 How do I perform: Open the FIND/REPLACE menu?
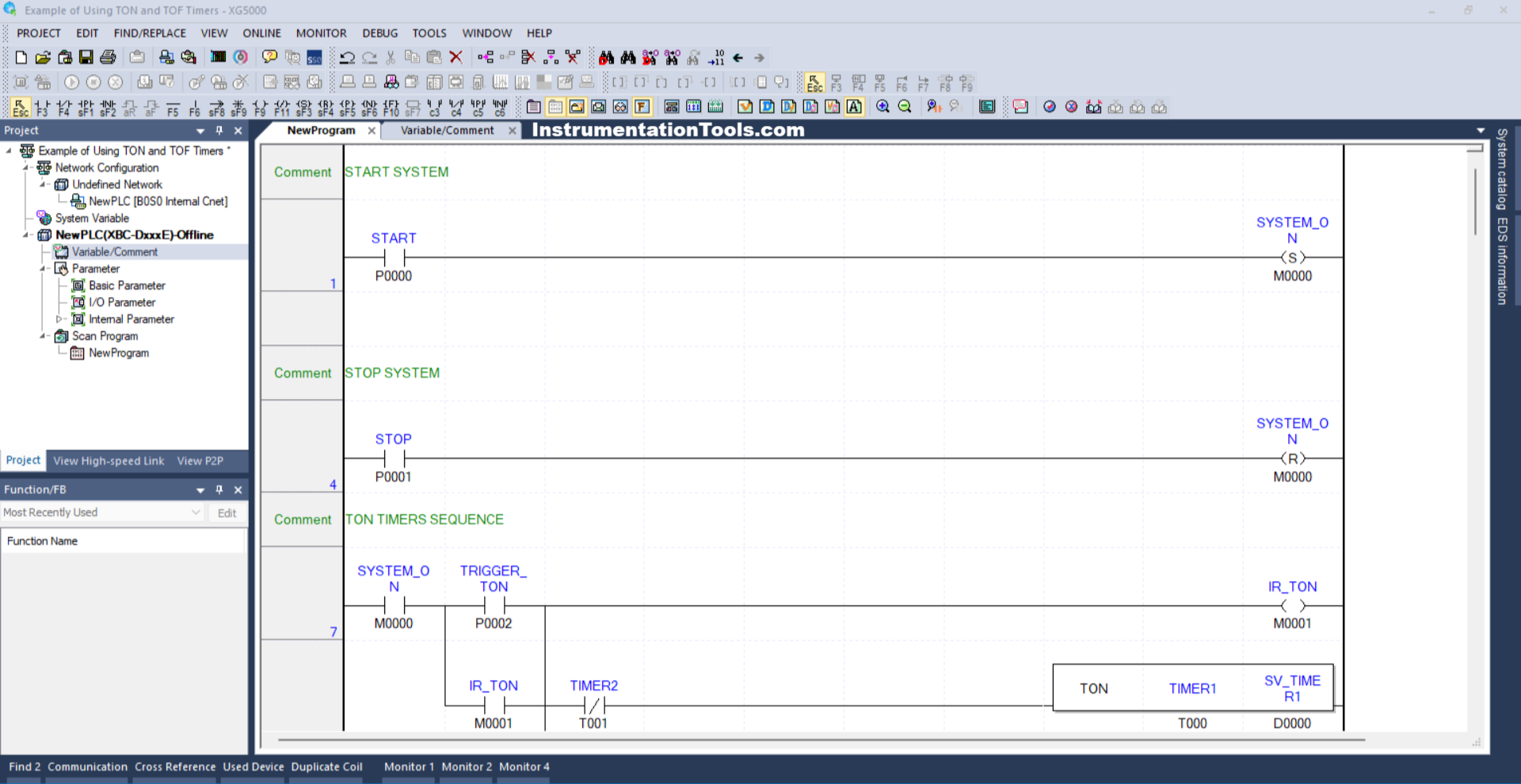tap(150, 33)
